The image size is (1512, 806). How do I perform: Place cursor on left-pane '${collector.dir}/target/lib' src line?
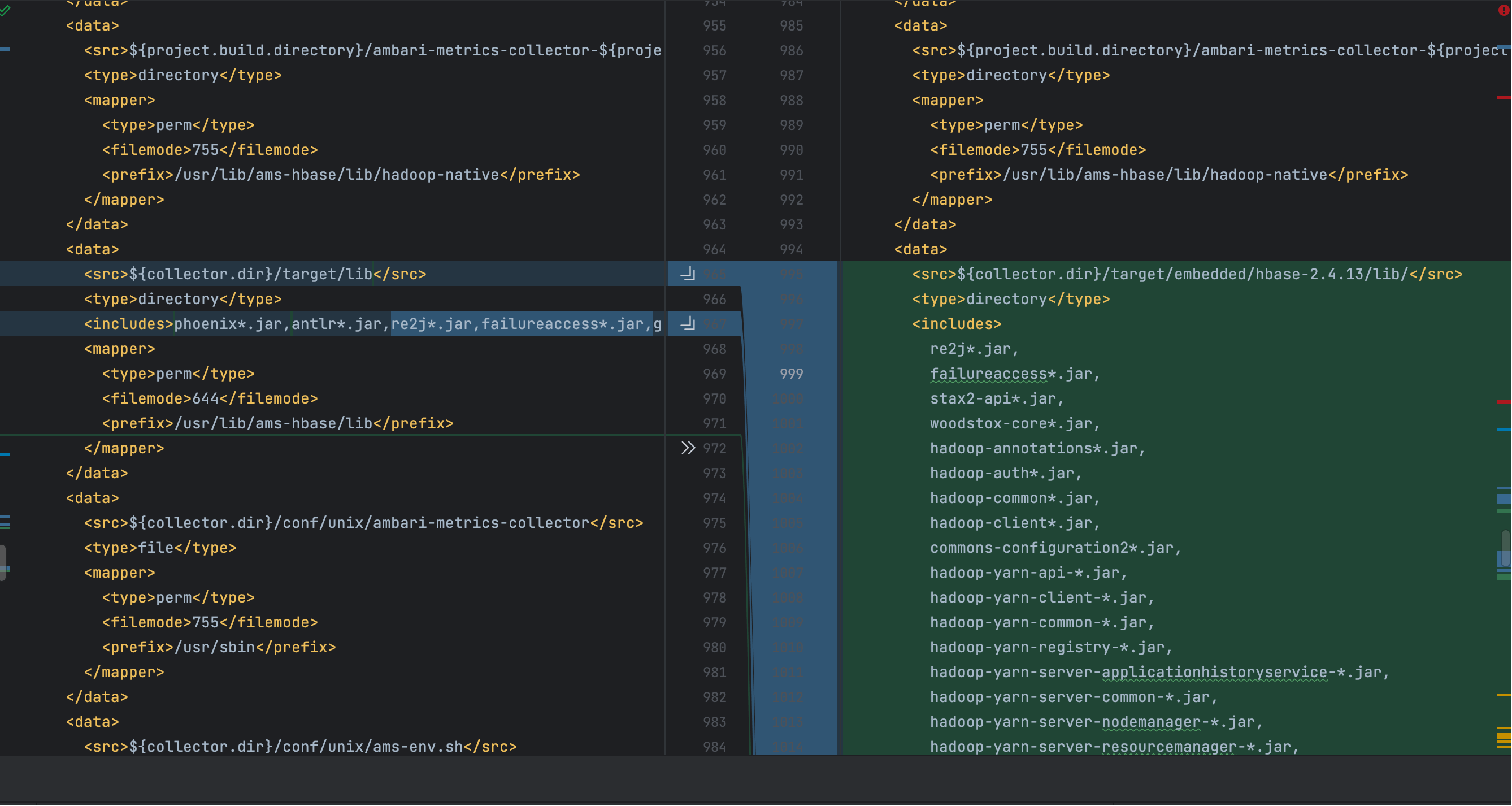tap(255, 274)
